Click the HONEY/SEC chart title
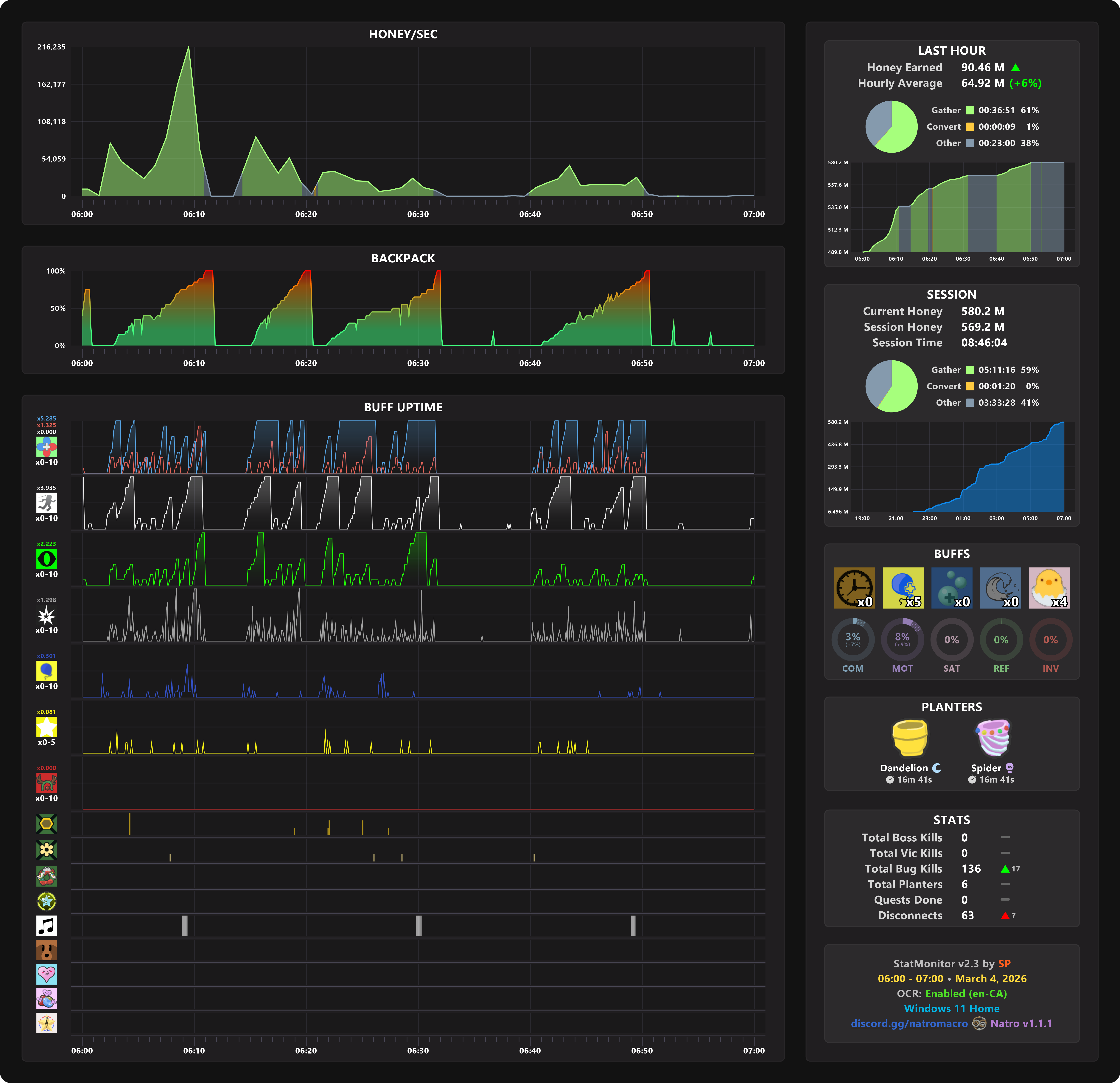 click(403, 34)
